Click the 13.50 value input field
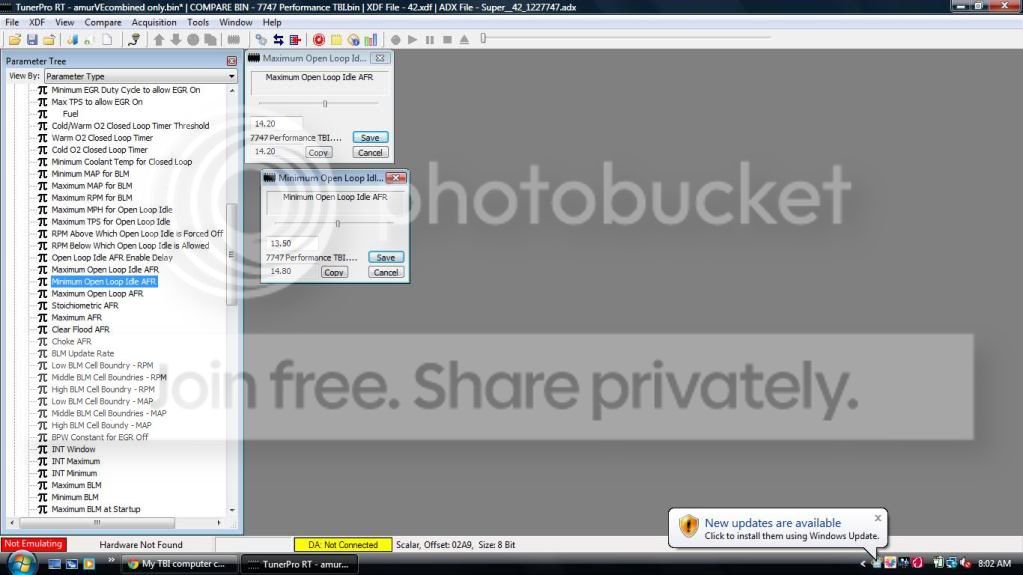 [x=292, y=243]
